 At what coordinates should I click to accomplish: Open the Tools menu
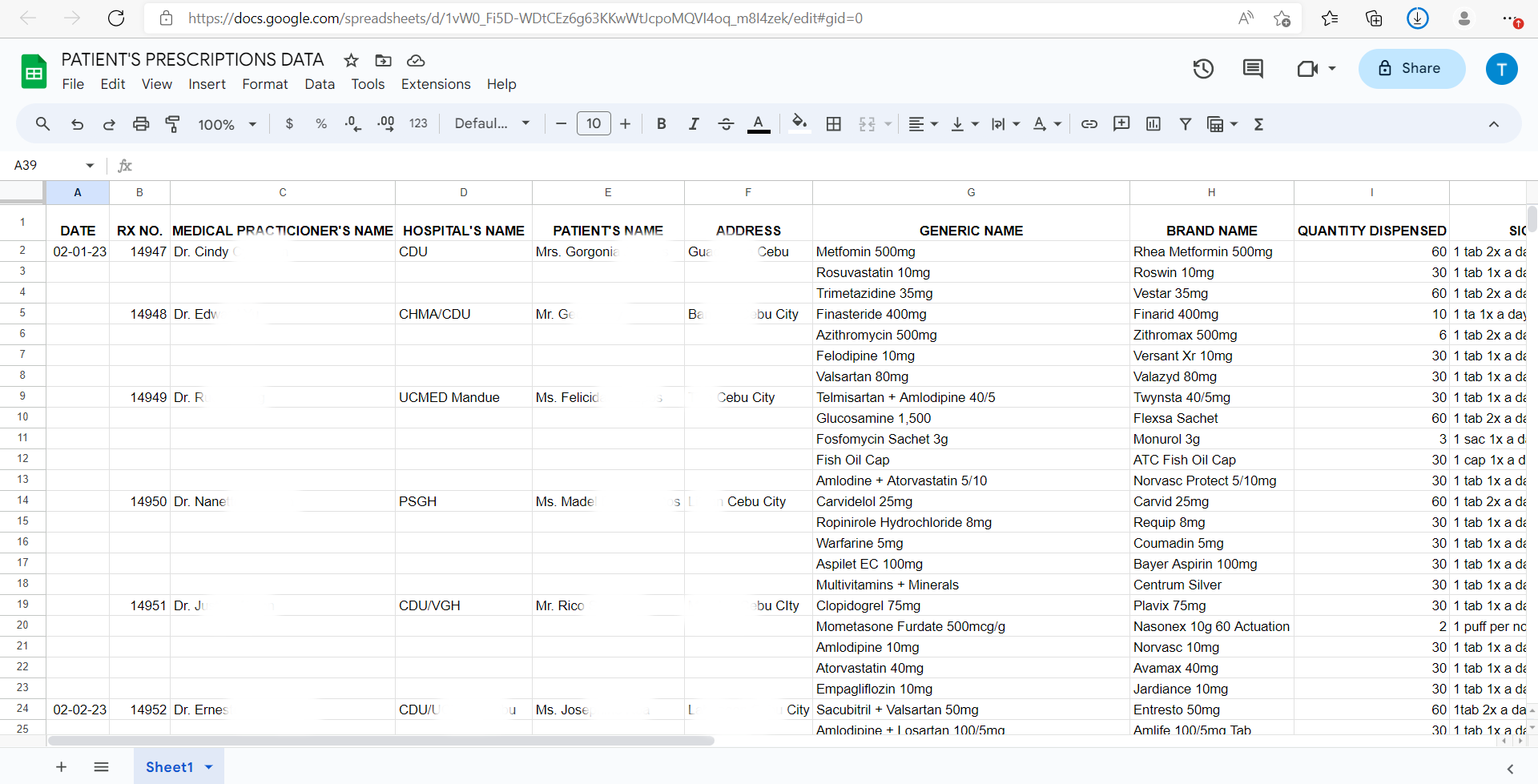368,84
